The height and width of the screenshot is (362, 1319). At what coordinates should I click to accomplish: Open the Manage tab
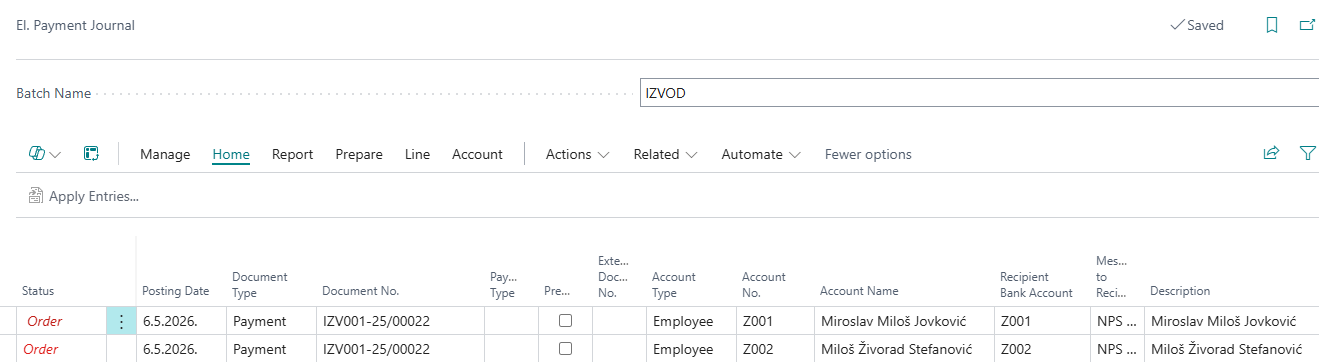tap(165, 154)
